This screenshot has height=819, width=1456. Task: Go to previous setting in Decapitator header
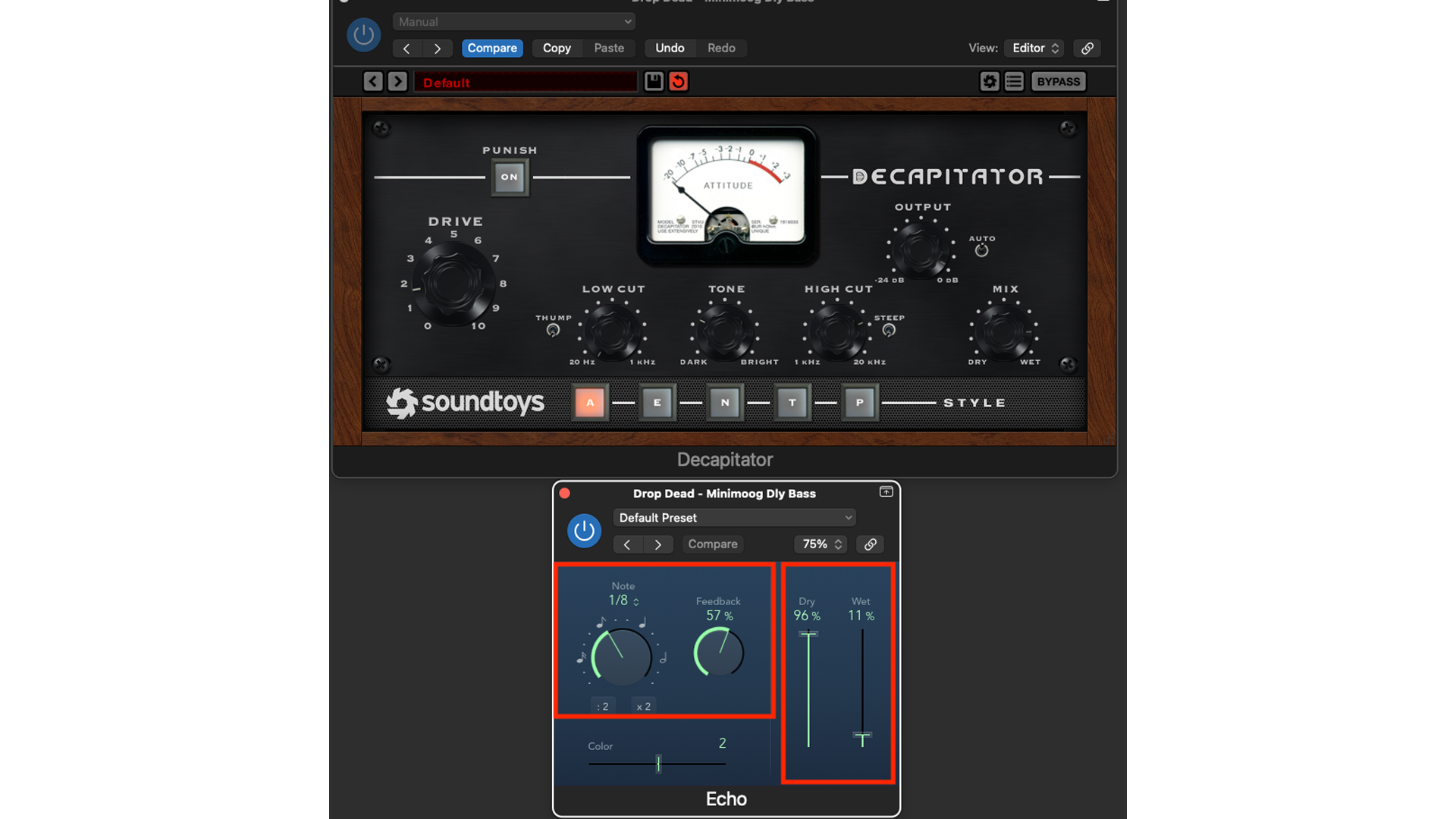[407, 49]
